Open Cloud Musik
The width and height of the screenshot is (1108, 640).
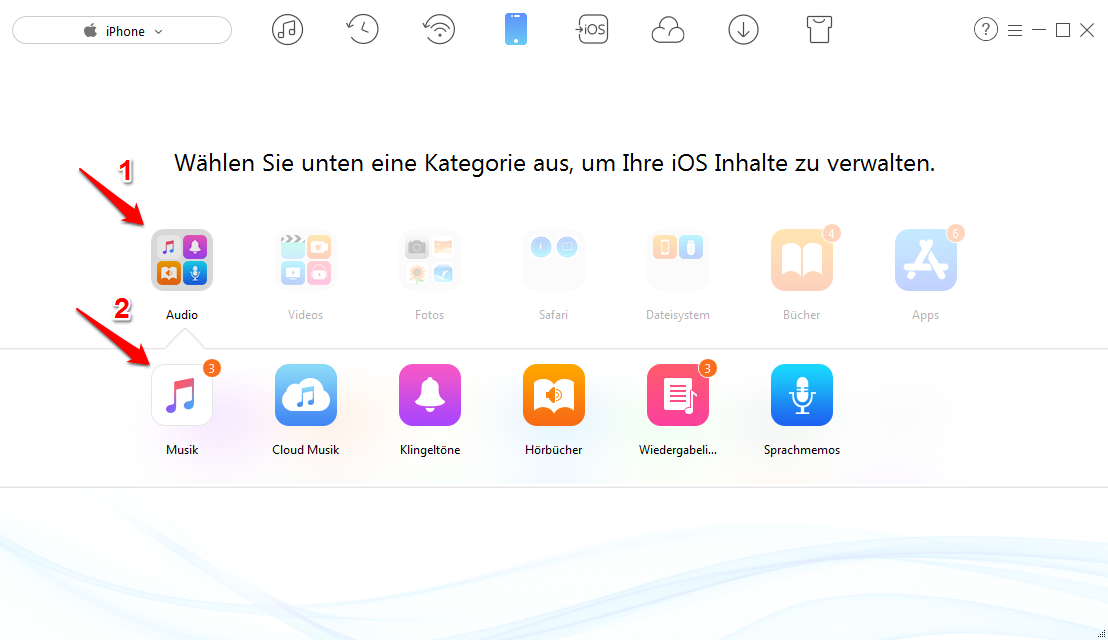(306, 395)
